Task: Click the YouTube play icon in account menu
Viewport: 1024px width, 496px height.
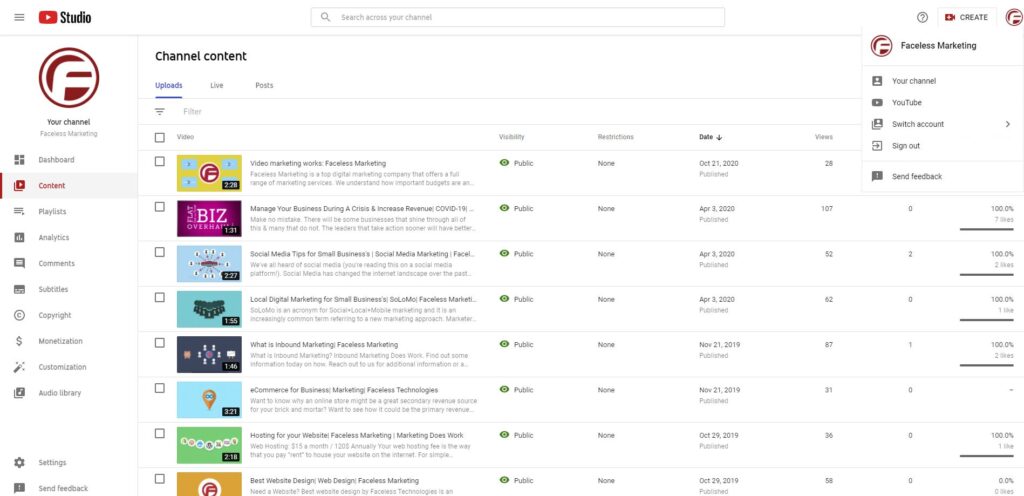Action: [x=877, y=102]
